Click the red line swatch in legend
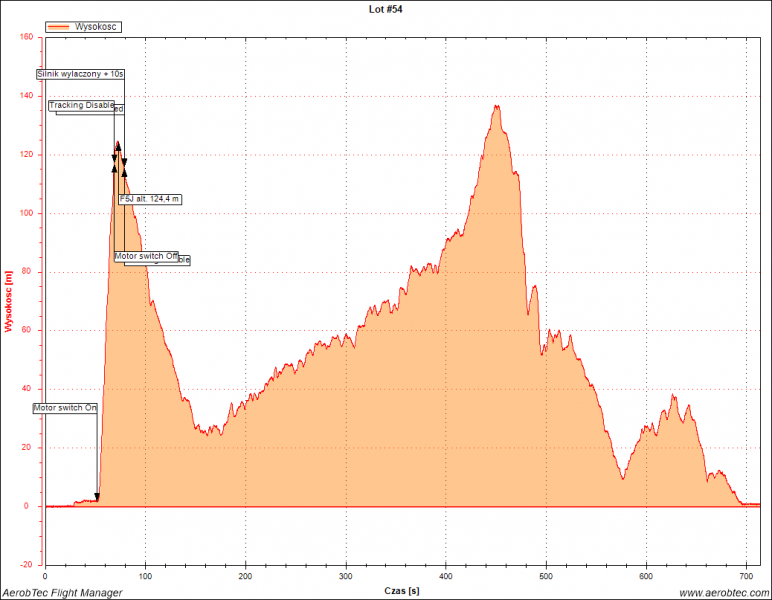772x600 pixels. point(60,27)
